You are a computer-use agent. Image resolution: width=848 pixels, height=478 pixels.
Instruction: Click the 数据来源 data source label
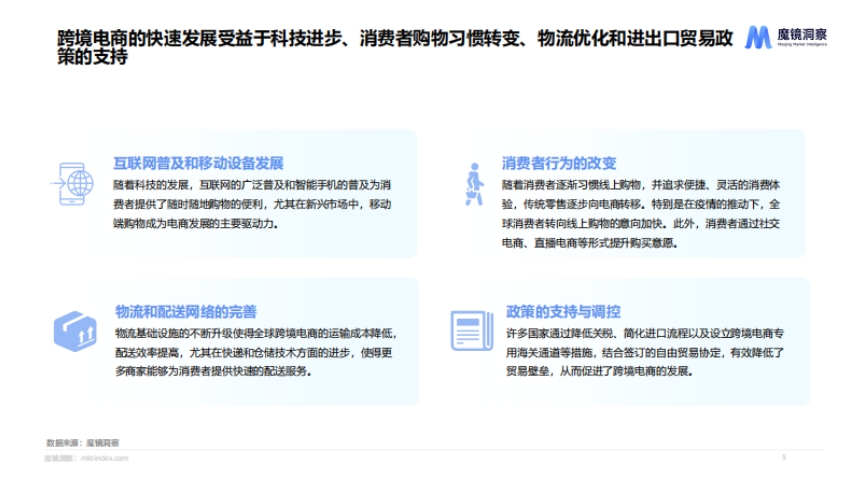point(63,441)
